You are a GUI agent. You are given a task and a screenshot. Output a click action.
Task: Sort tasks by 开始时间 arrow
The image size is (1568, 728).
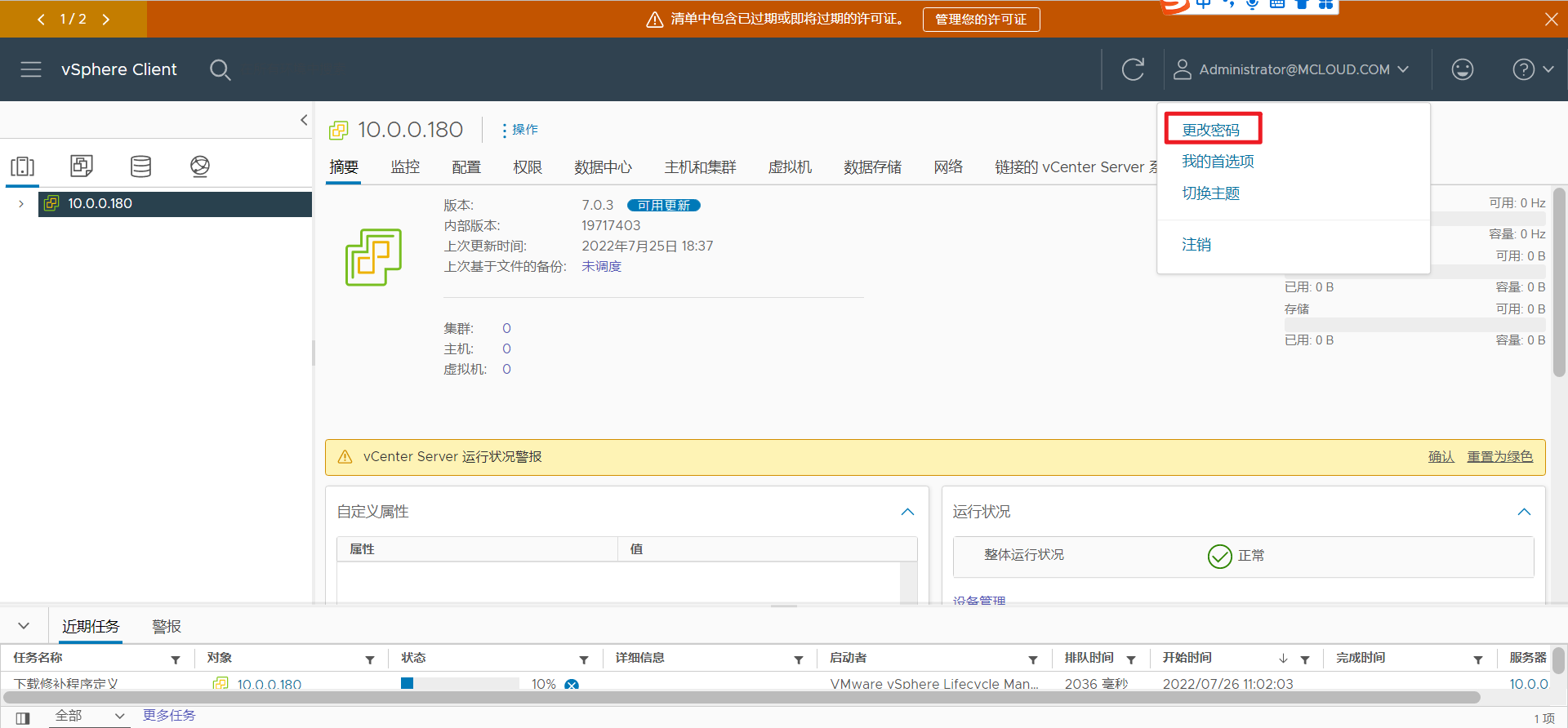point(1284,659)
